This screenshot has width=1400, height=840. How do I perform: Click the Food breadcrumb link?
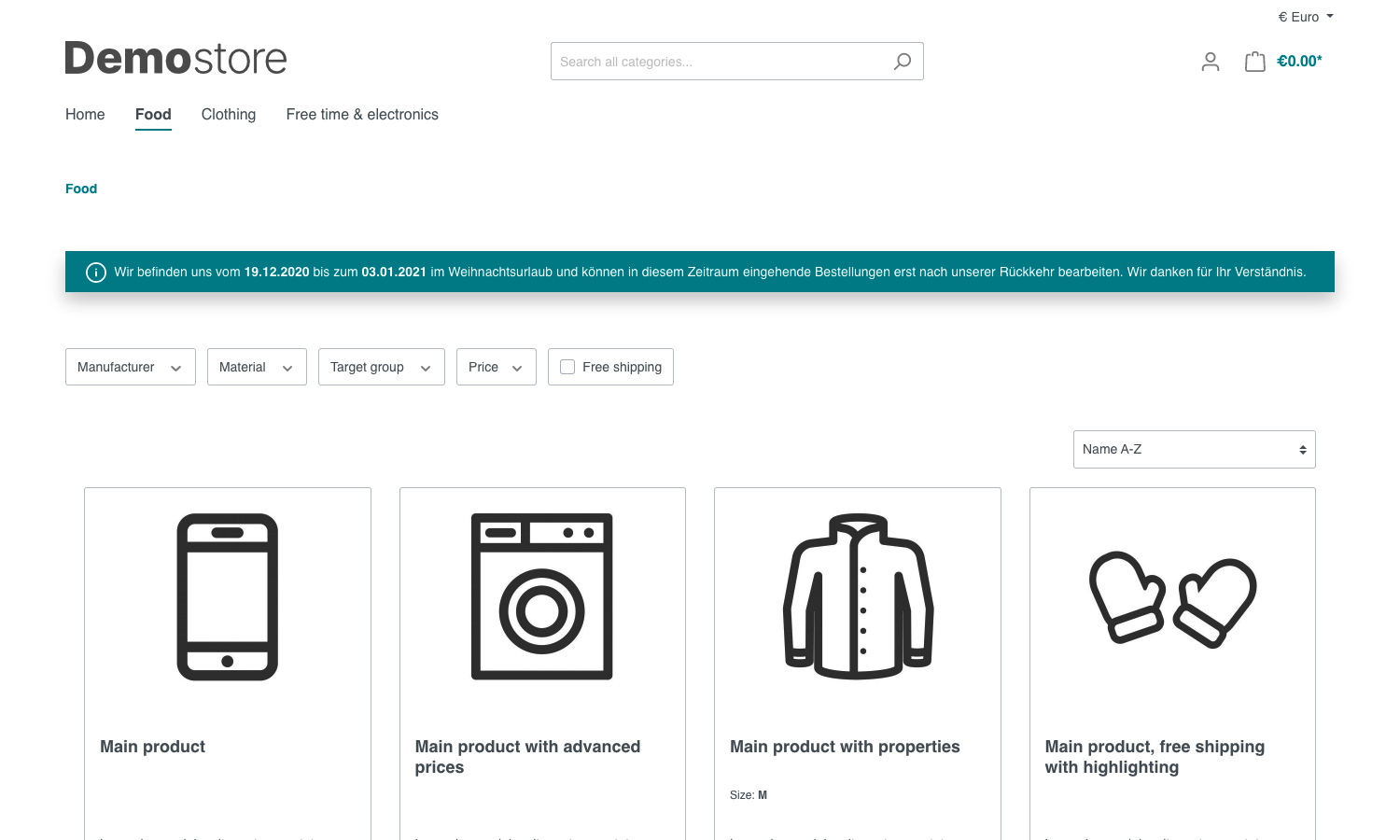81,189
